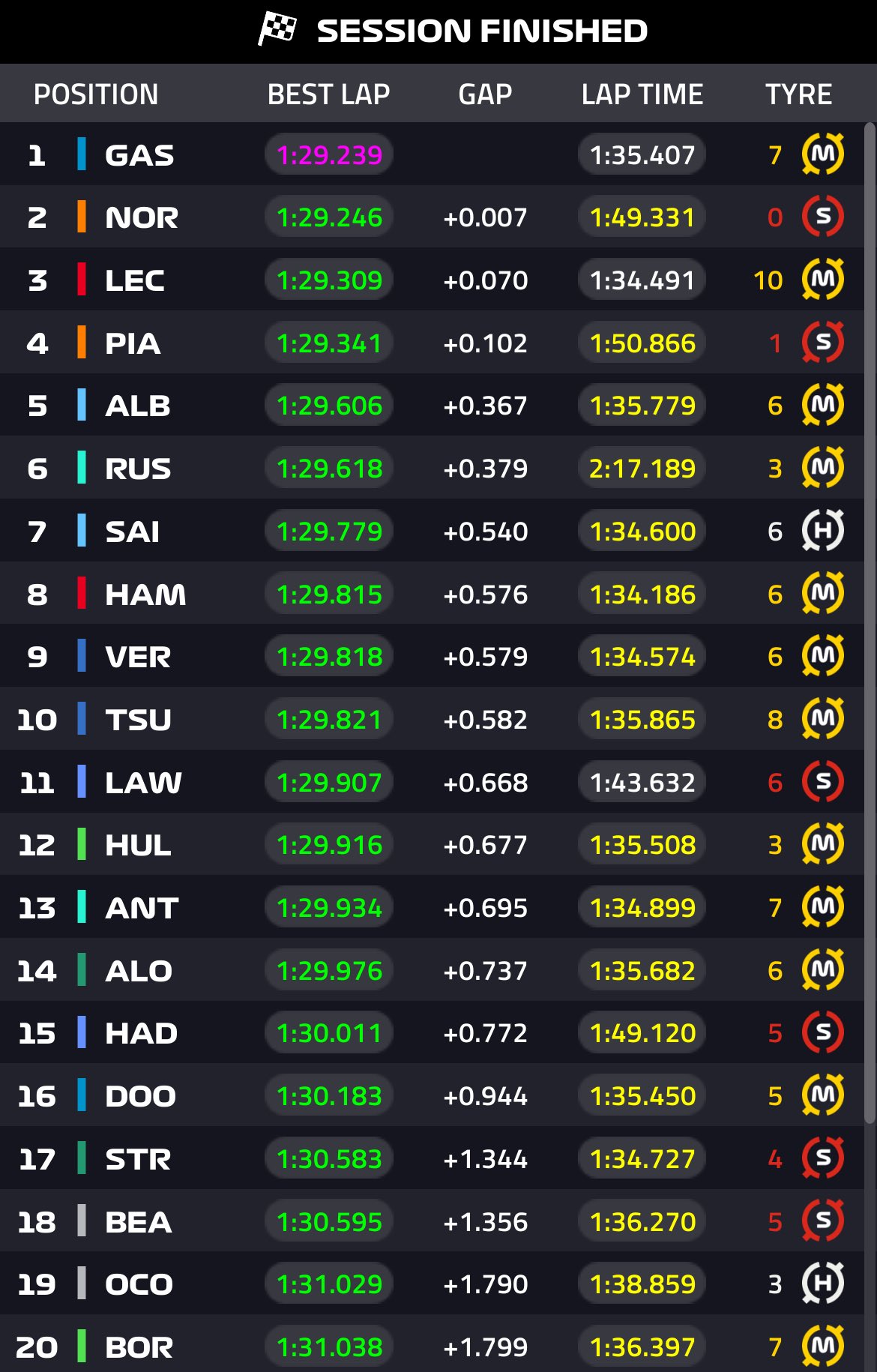877x1372 pixels.
Task: Click the vertical scrollbar on the right
Action: tap(870, 622)
